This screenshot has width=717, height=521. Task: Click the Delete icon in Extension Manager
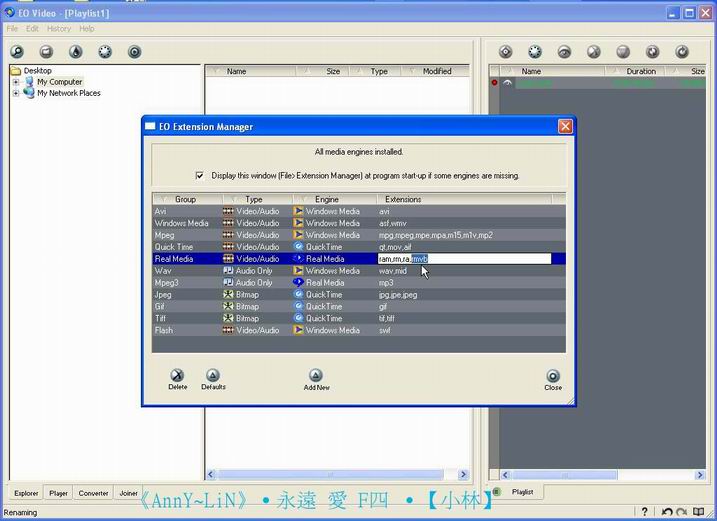(177, 376)
